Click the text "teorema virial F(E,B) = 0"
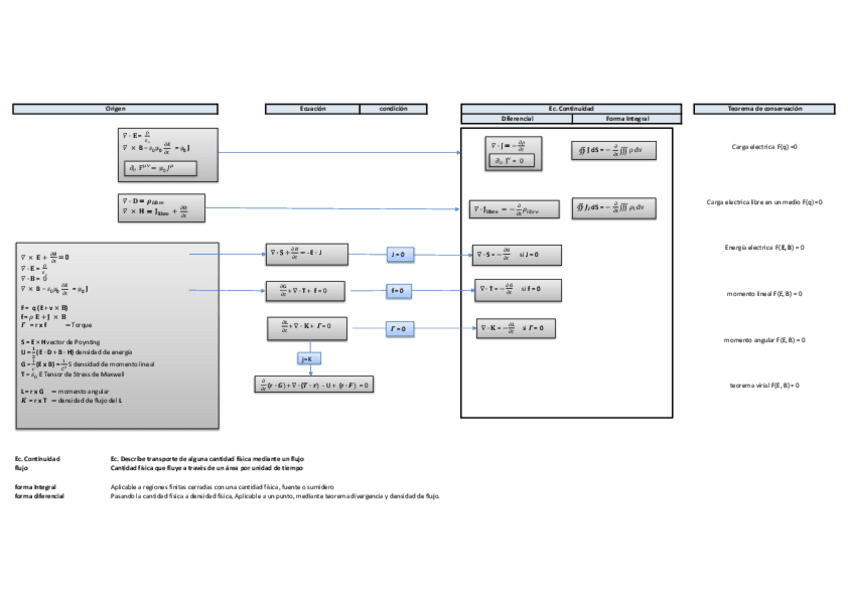The image size is (848, 599). [764, 385]
